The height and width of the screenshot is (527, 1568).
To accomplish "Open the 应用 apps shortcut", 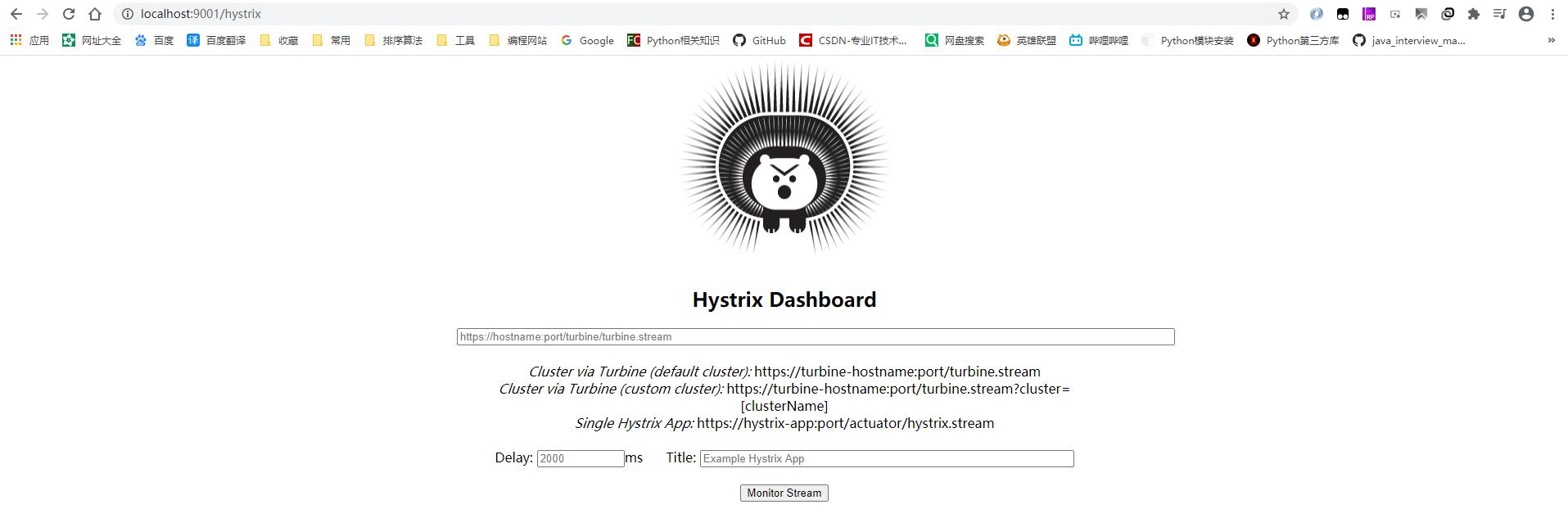I will point(29,40).
